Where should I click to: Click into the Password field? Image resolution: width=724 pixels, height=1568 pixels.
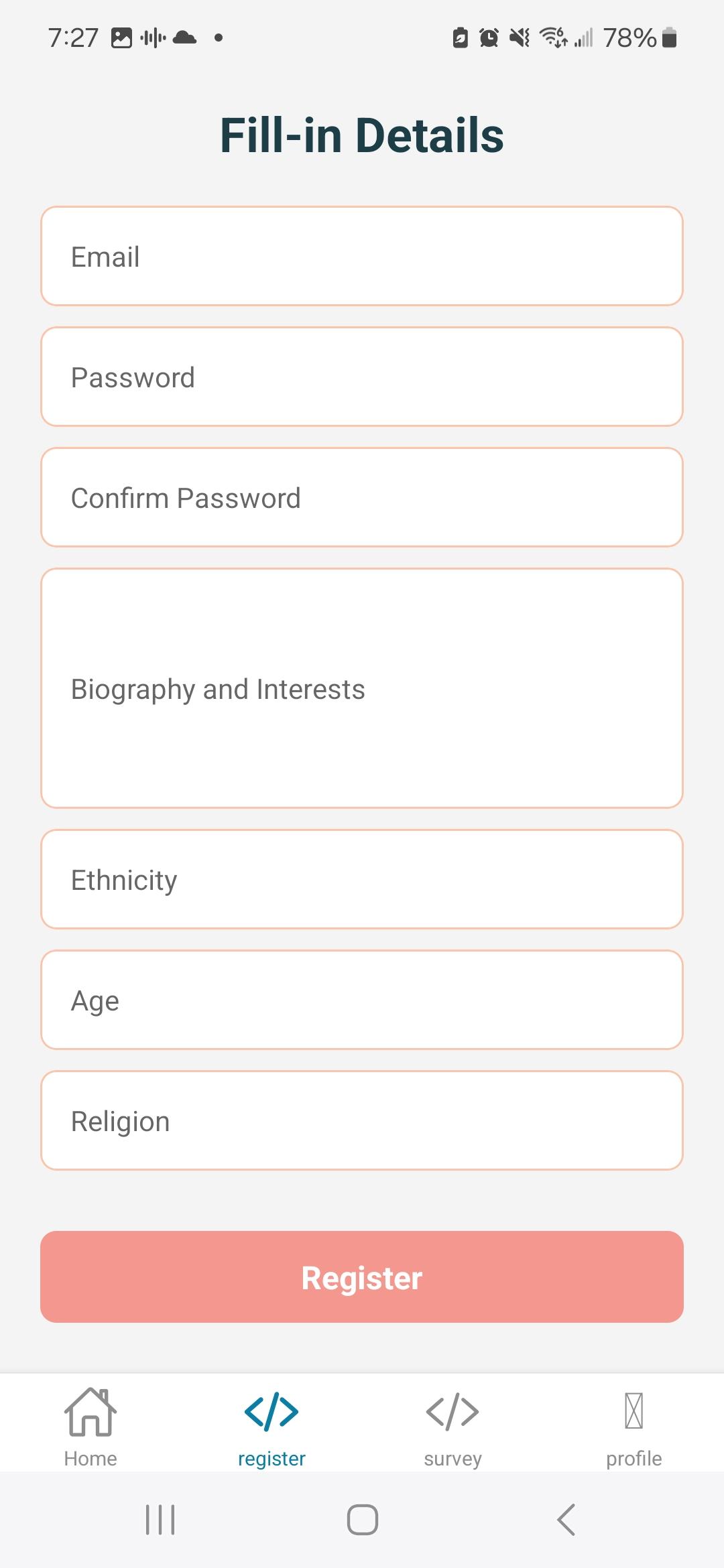(362, 377)
